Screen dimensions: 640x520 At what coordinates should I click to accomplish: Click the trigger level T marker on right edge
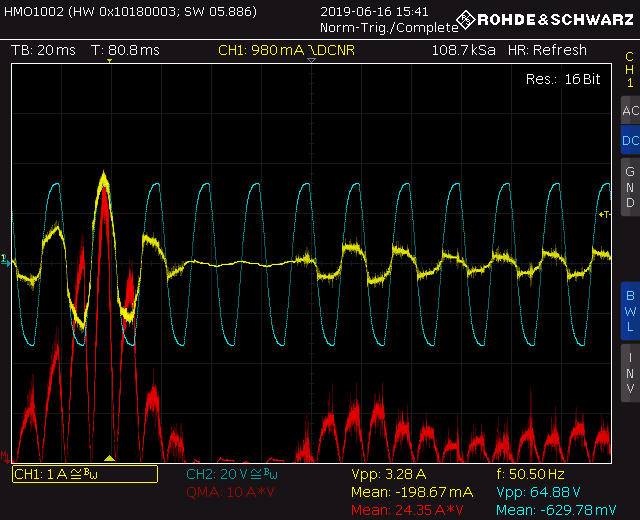[605, 214]
